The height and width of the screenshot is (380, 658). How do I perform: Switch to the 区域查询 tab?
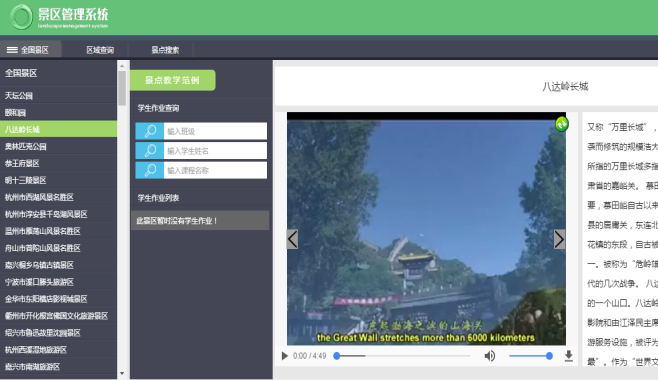[x=100, y=50]
